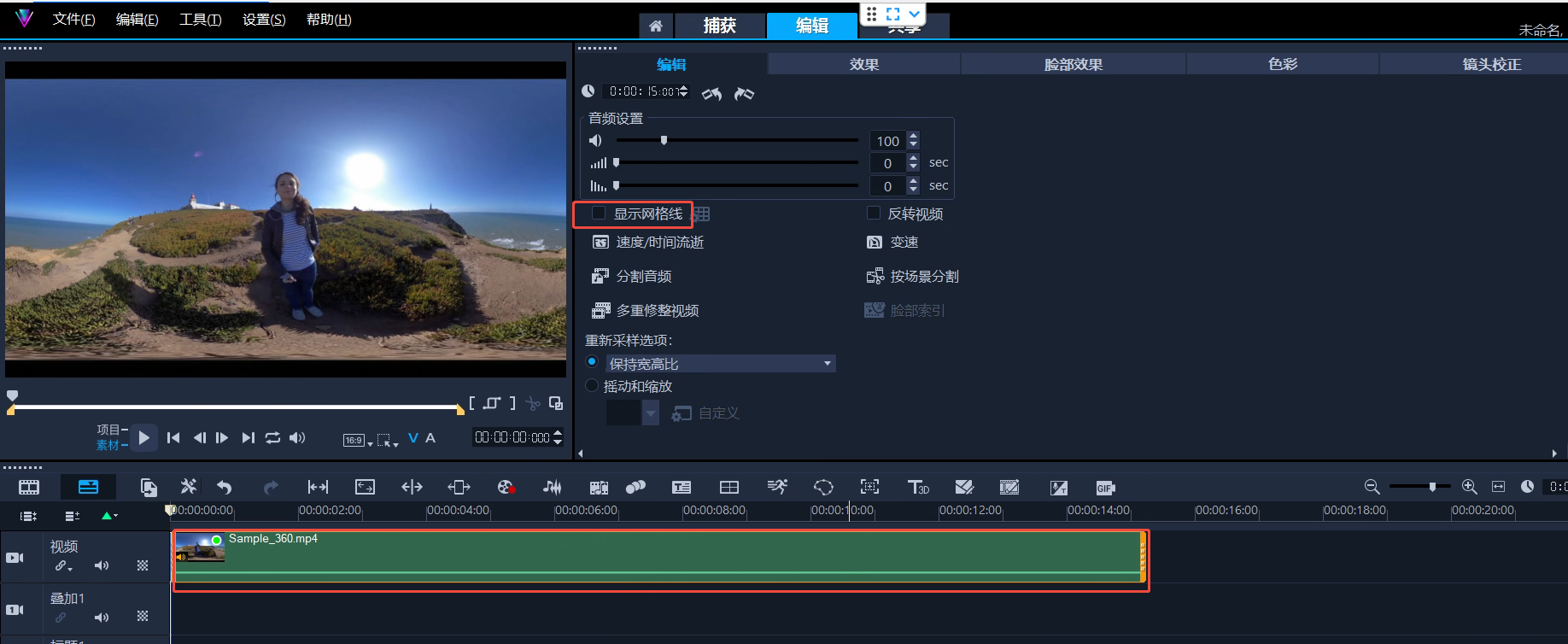
Task: Click the 变速 option
Action: tap(892, 243)
